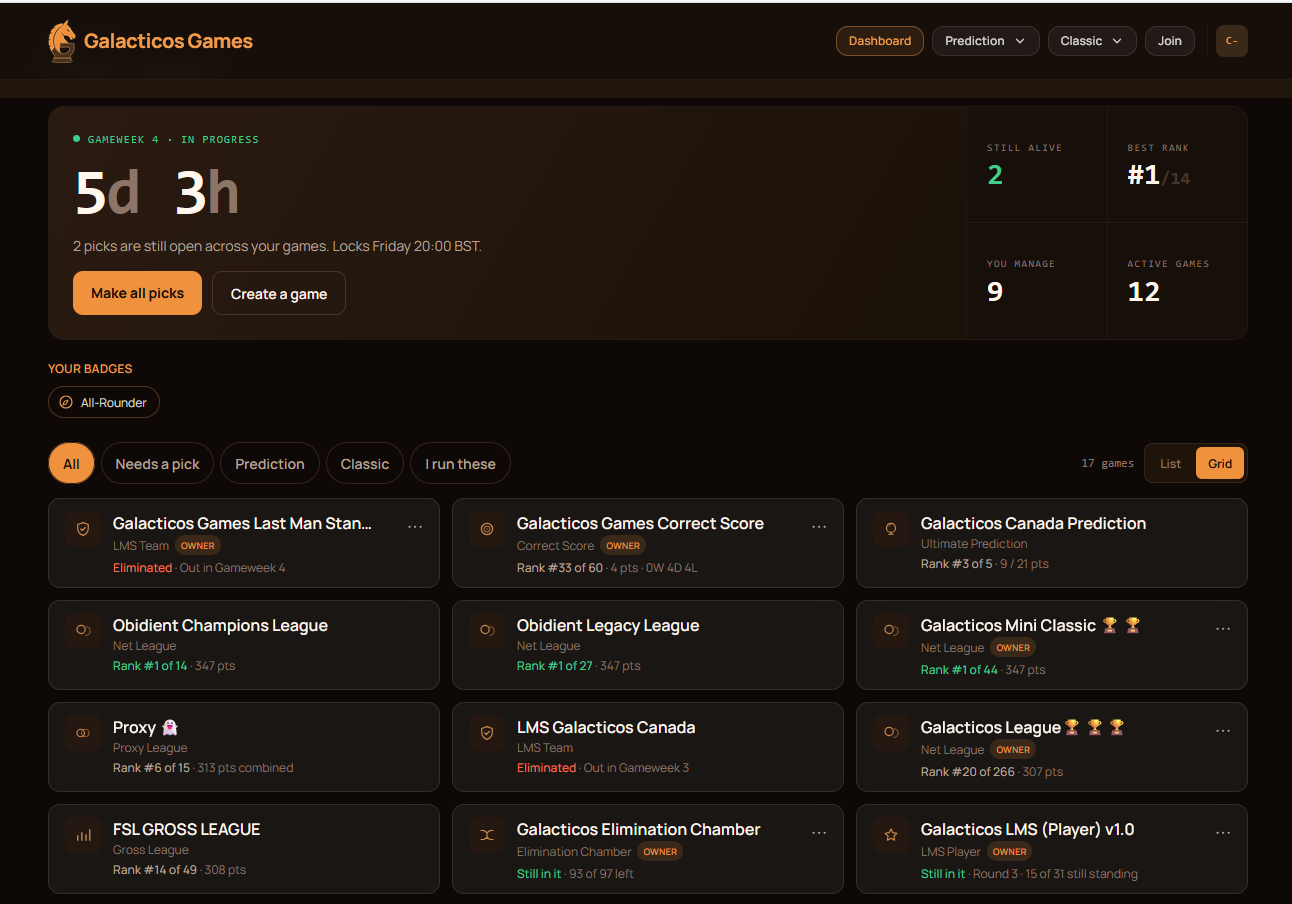Expand the Classic dropdown in header
The width and height of the screenshot is (1292, 904).
1092,41
